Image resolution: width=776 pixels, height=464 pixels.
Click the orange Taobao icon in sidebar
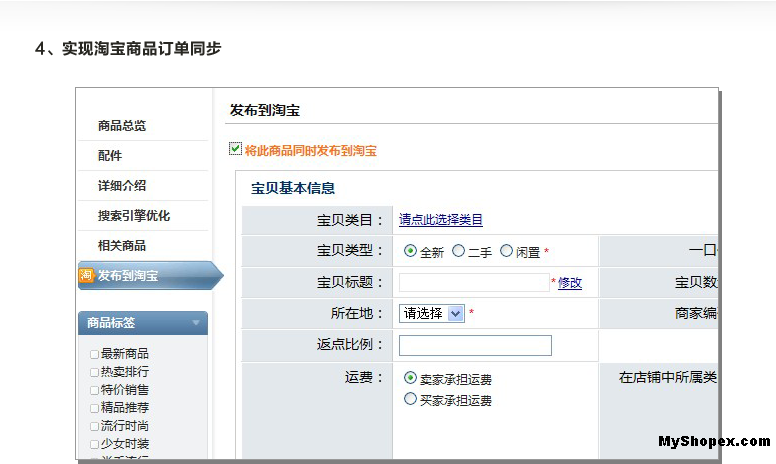click(86, 276)
